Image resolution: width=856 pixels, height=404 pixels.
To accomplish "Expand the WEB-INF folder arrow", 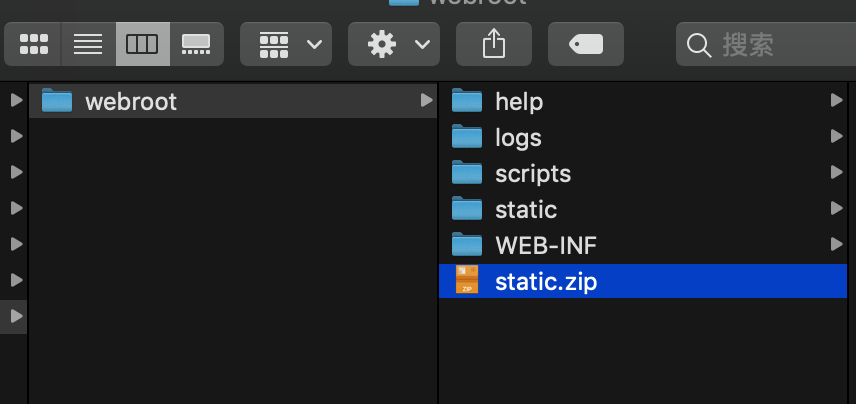I will [x=836, y=245].
